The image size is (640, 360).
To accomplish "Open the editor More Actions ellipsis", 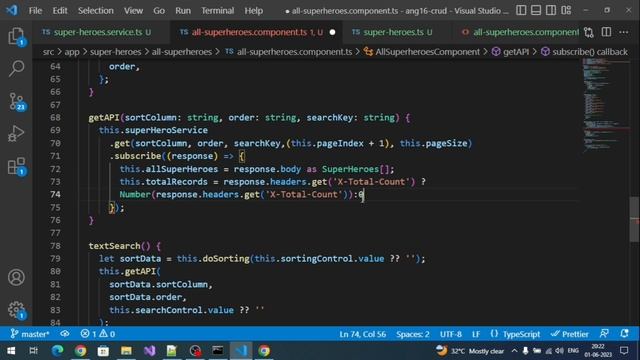I will [624, 32].
